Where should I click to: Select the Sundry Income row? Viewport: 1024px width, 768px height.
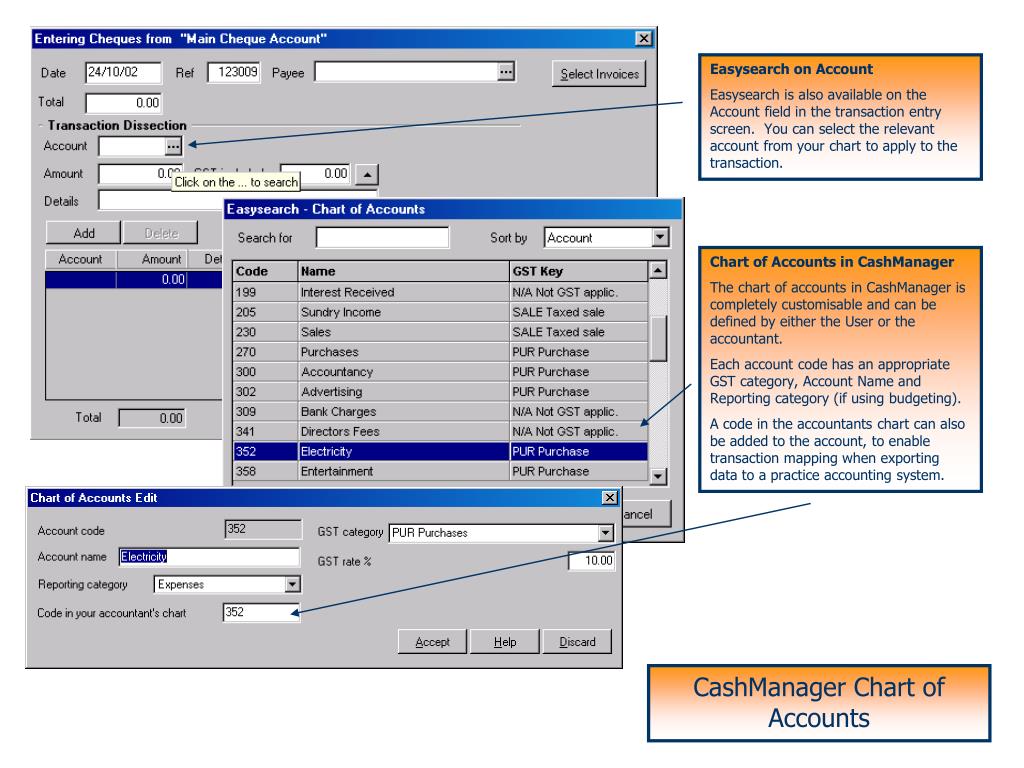click(x=440, y=312)
